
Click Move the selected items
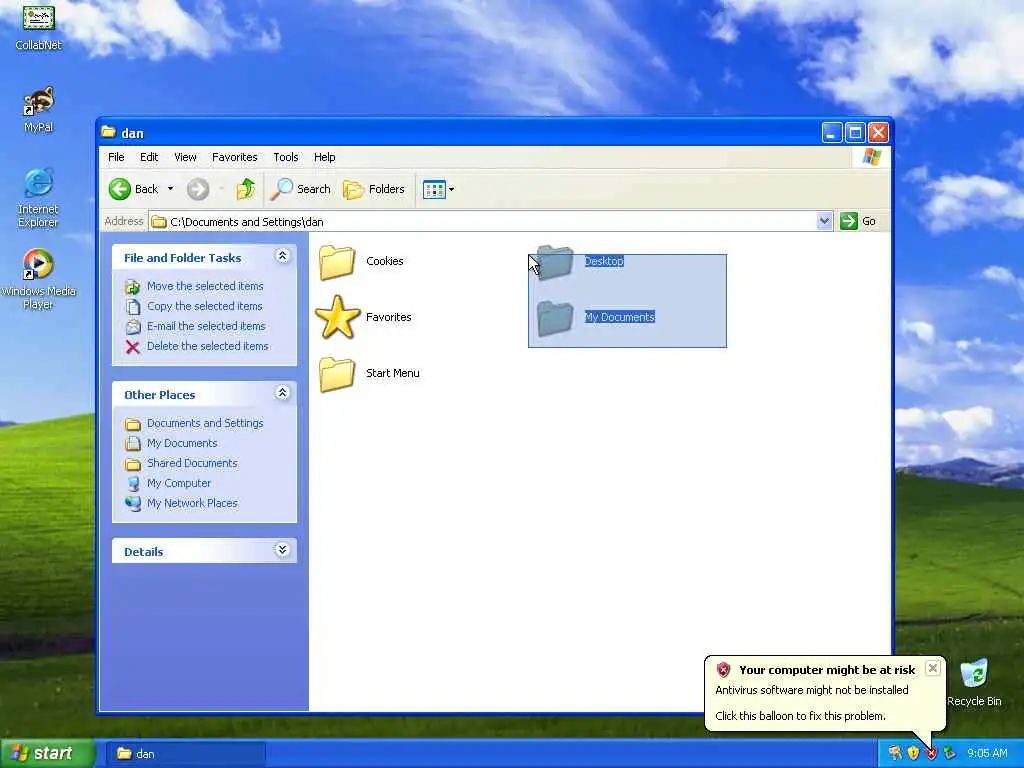point(205,286)
